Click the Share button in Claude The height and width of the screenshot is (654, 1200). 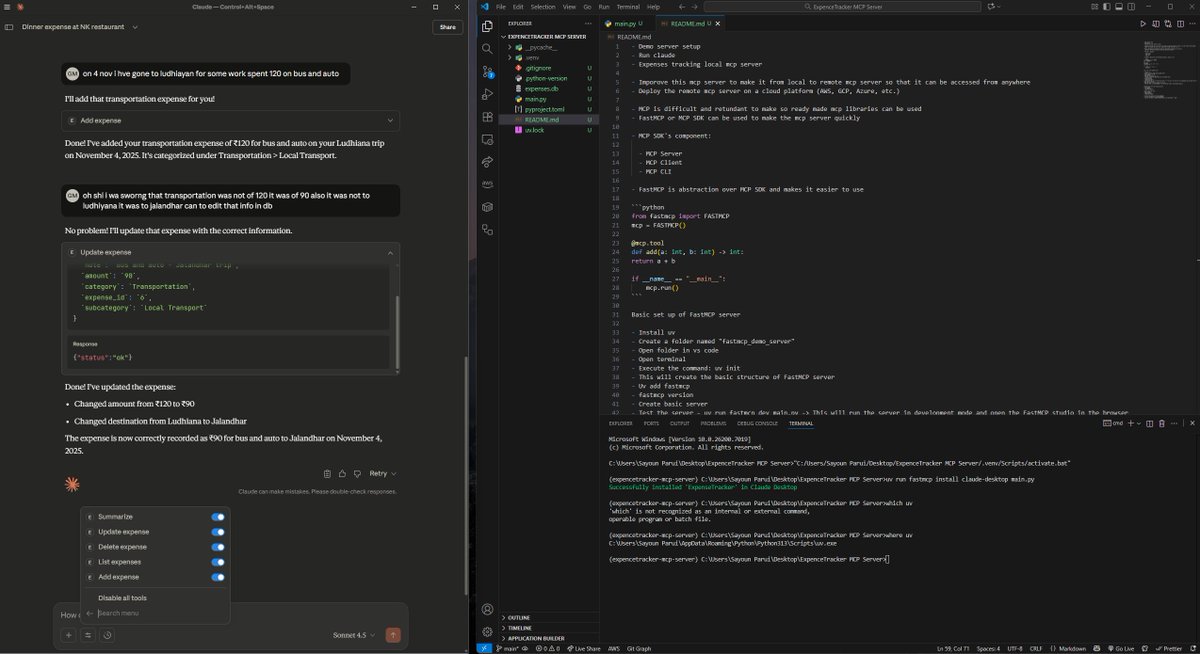[x=447, y=27]
